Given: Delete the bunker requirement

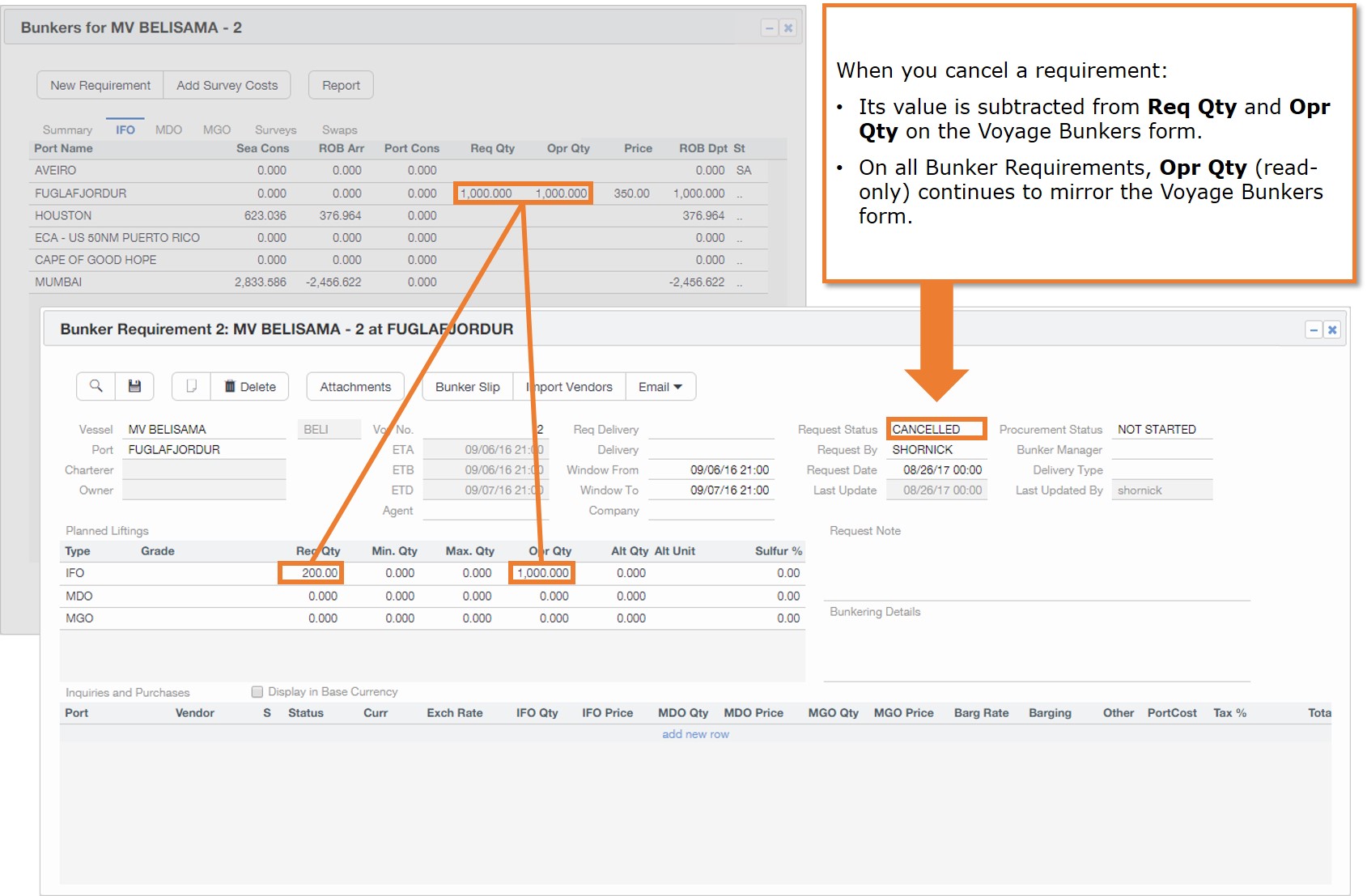Looking at the screenshot, I should point(250,387).
